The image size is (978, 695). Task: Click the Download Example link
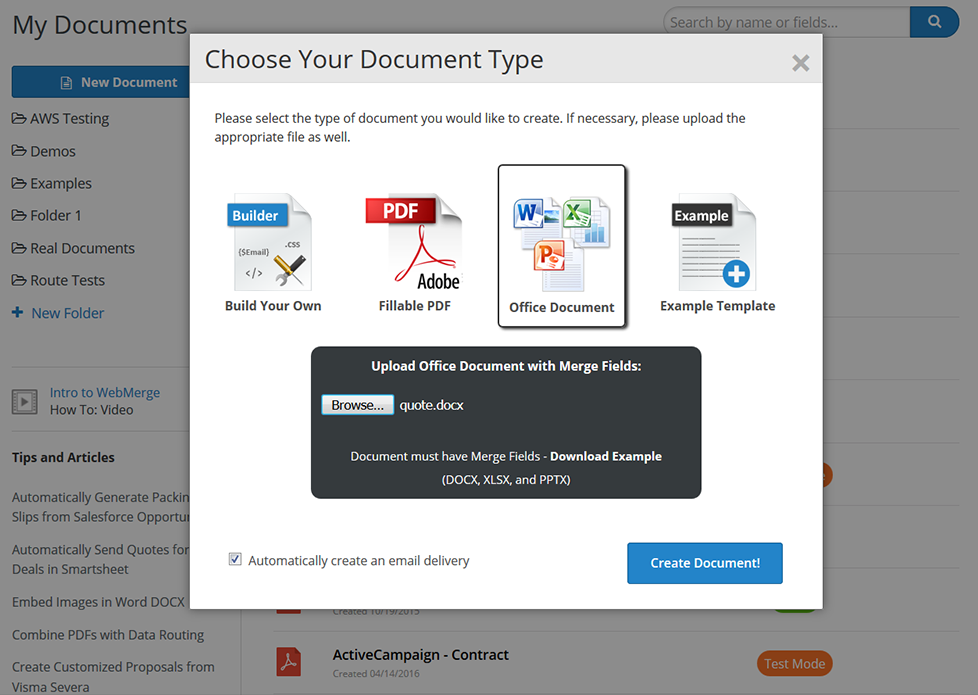pos(605,456)
